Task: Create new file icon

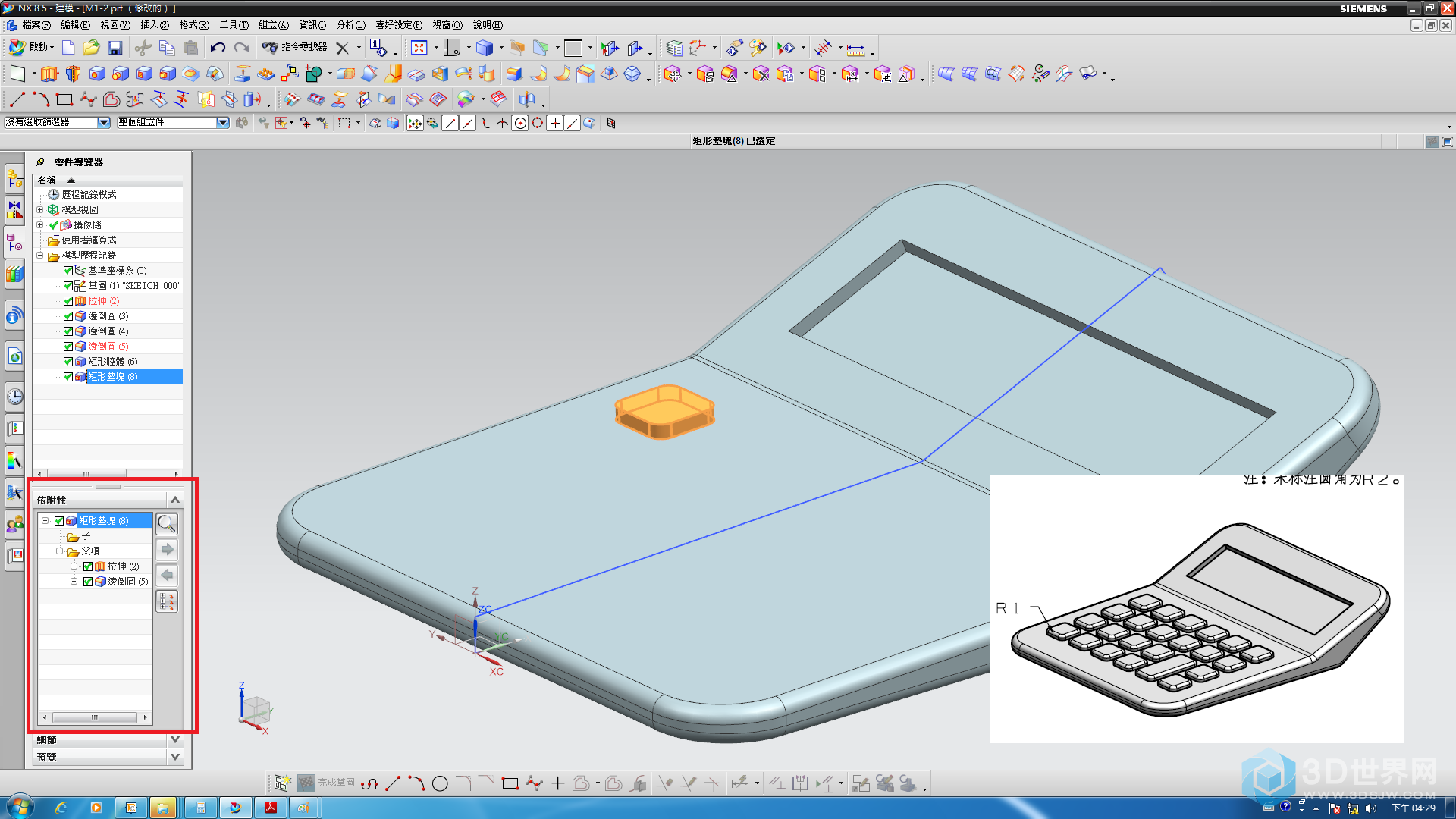Action: pyautogui.click(x=68, y=48)
